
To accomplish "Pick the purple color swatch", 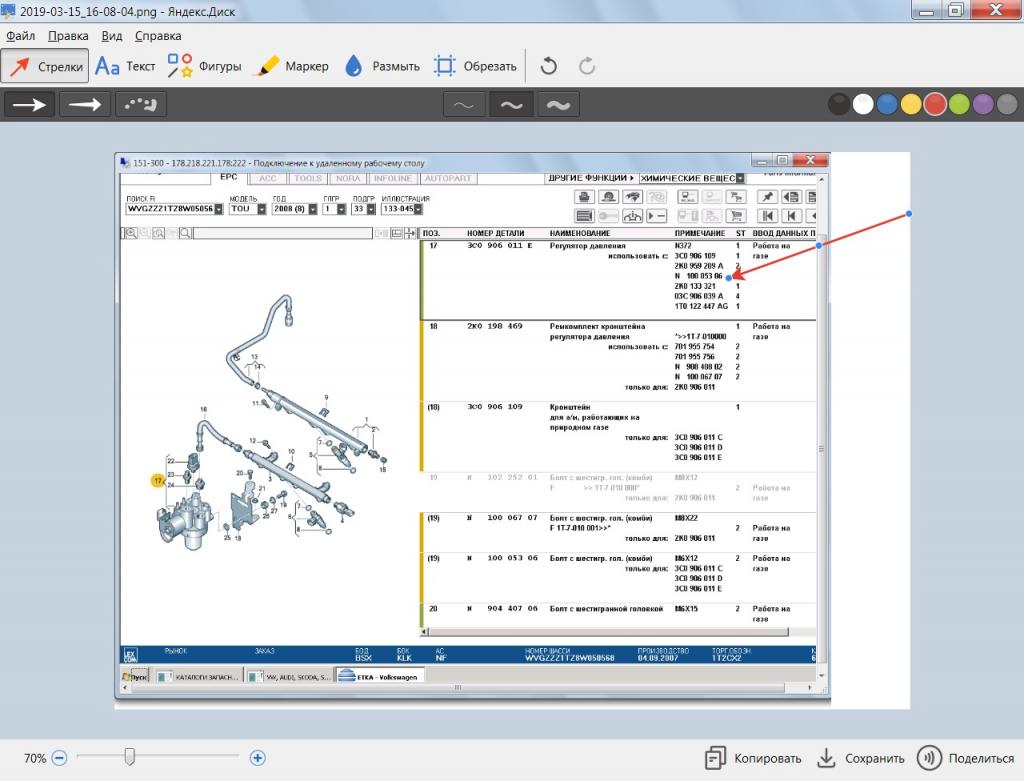I will point(983,104).
